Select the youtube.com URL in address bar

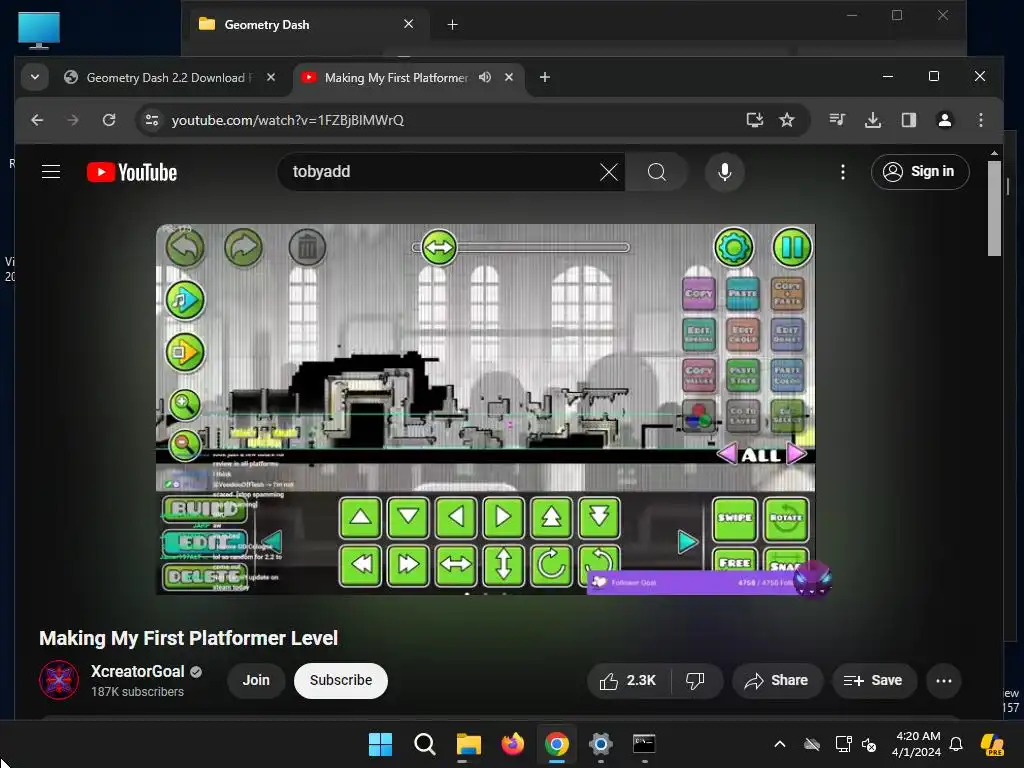pyautogui.click(x=287, y=120)
